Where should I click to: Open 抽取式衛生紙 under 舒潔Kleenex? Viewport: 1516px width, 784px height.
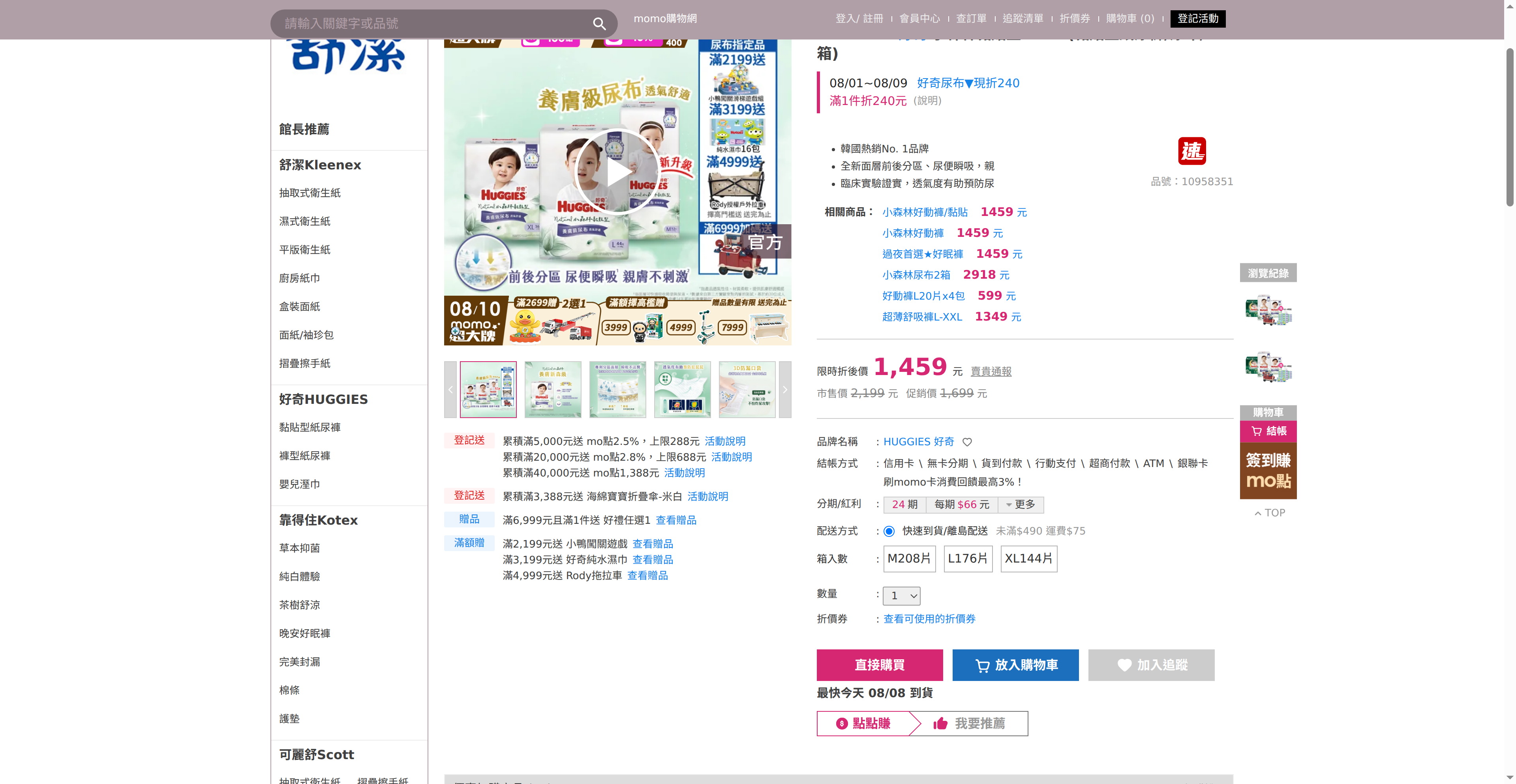pos(310,193)
